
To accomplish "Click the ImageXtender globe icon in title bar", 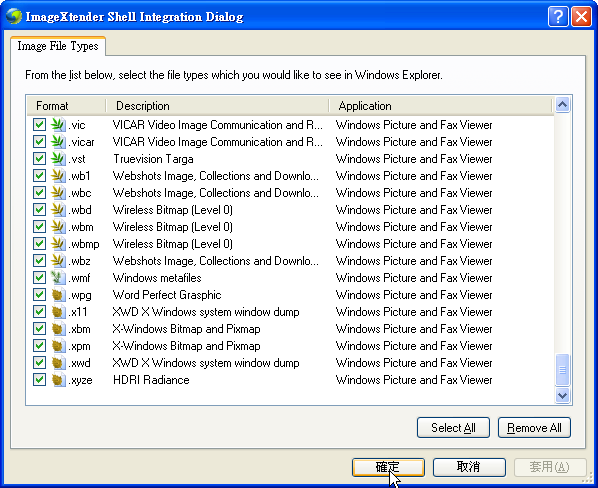I will [14, 16].
